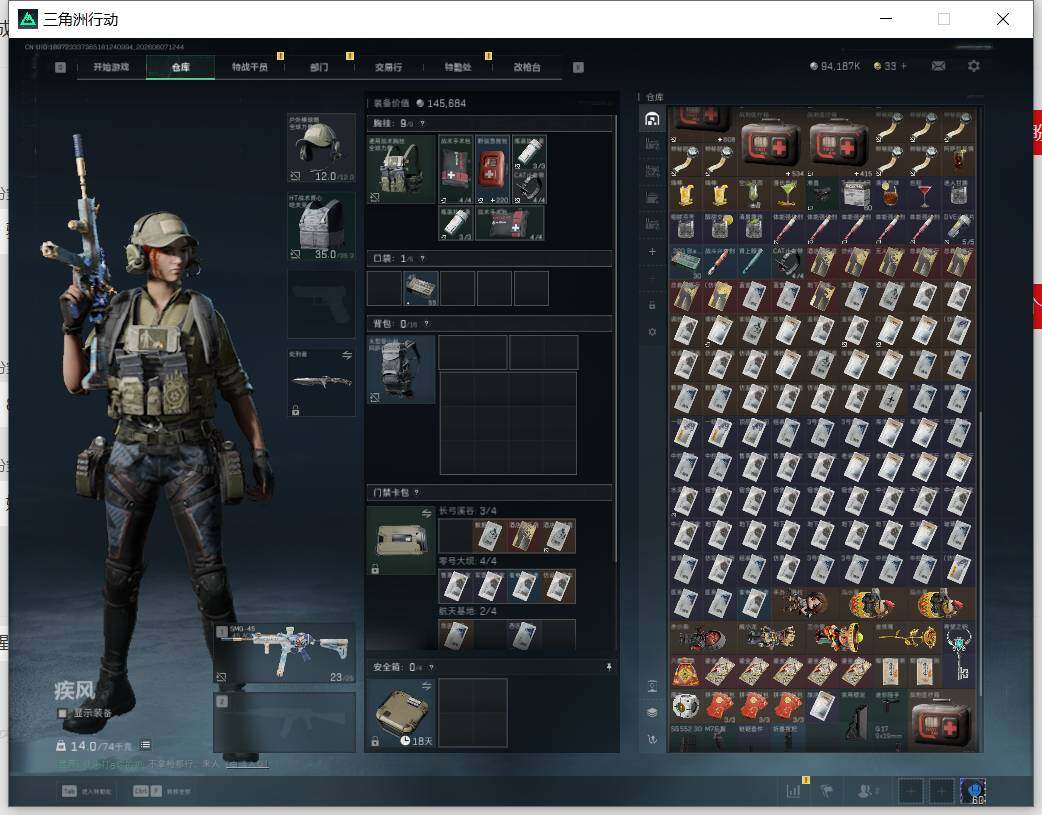The height and width of the screenshot is (815, 1042).
Task: Click the auto-sort icon at sidebar bottom
Action: click(x=652, y=739)
